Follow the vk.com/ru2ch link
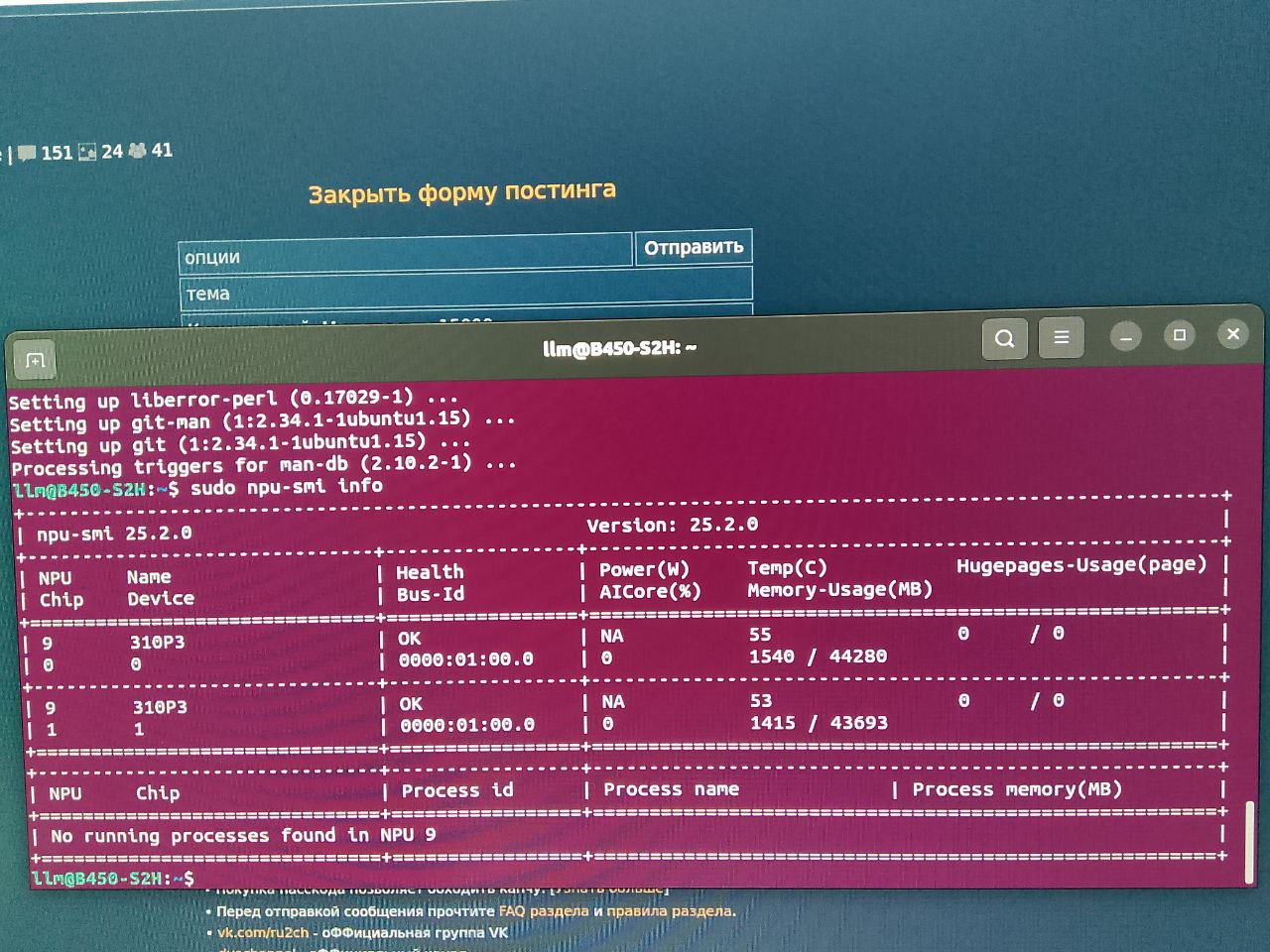1270x952 pixels. coord(263,932)
